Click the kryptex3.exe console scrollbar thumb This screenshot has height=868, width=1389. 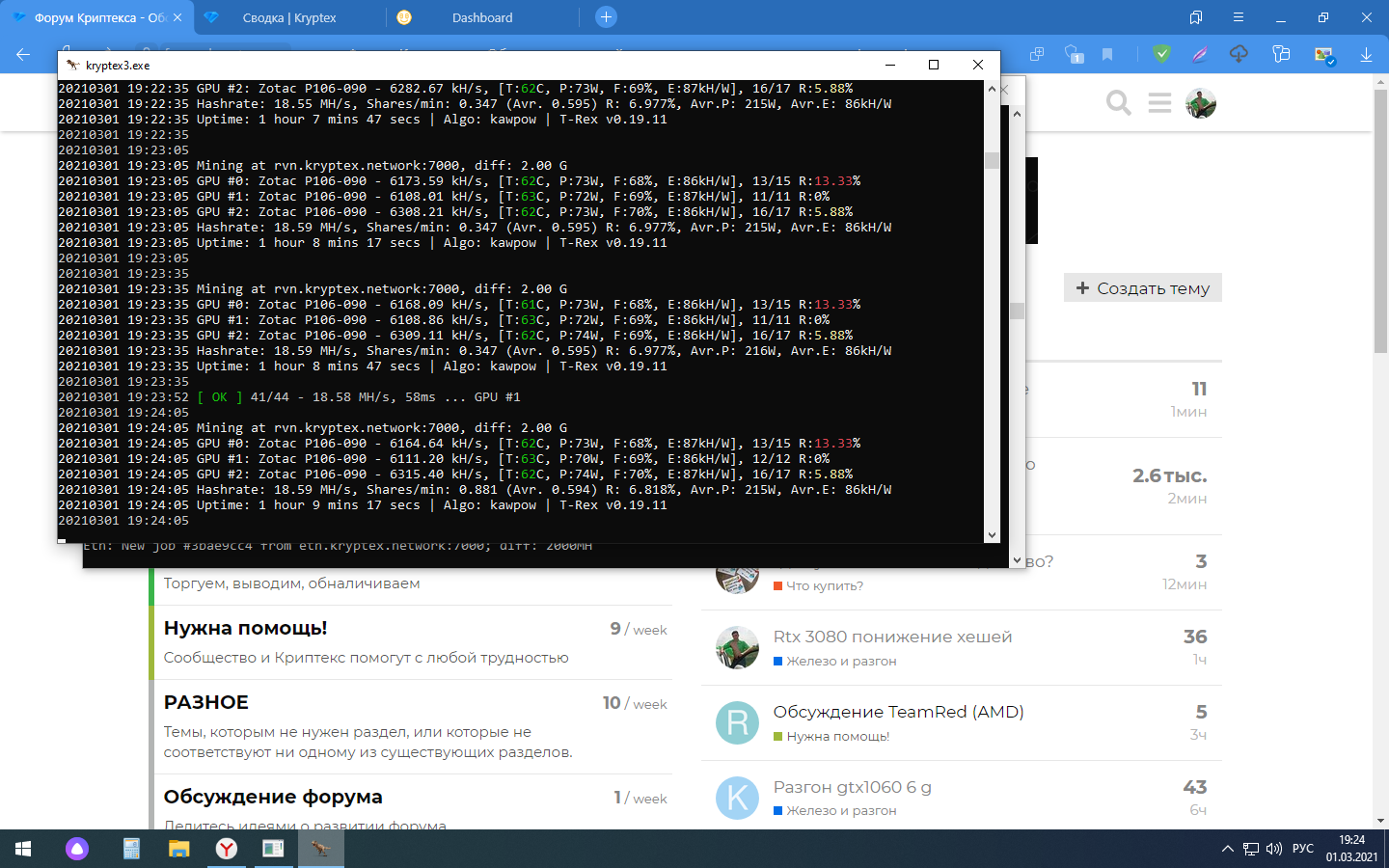pos(992,160)
